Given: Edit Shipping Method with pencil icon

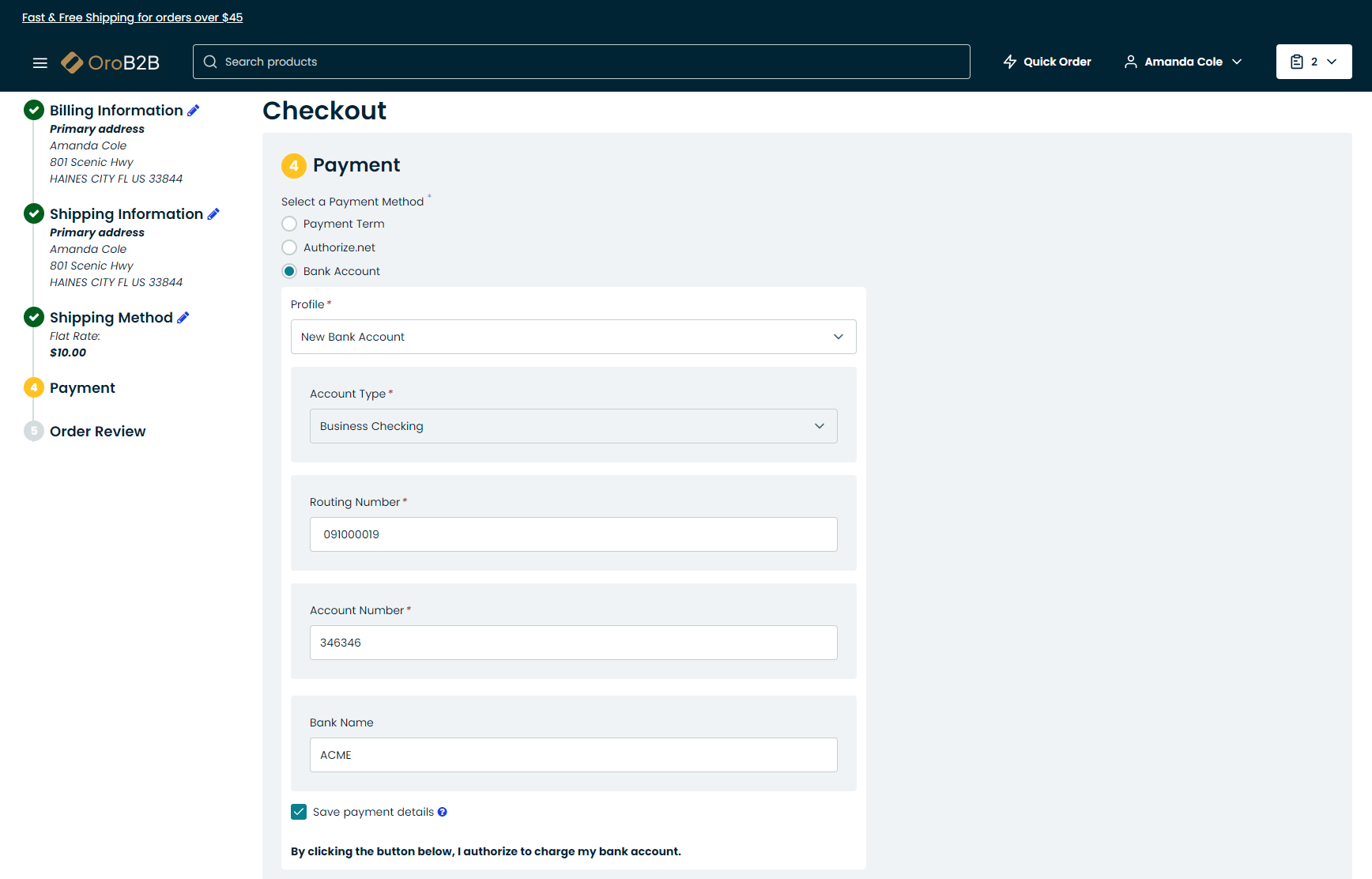Looking at the screenshot, I should pyautogui.click(x=183, y=318).
